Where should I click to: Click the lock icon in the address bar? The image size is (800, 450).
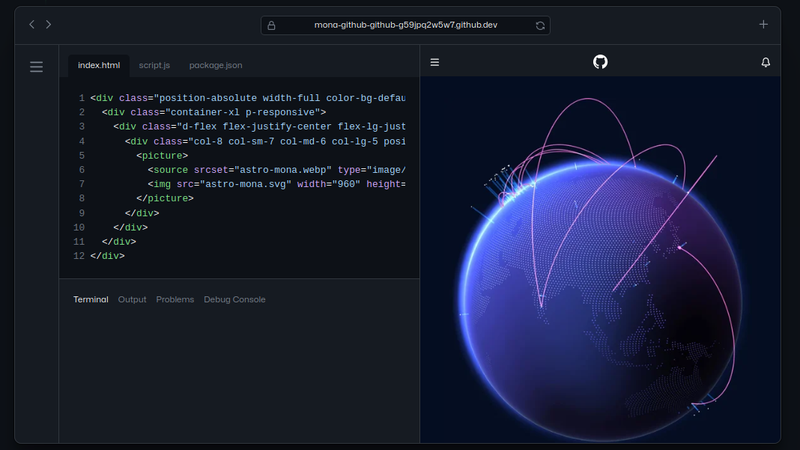(x=271, y=26)
